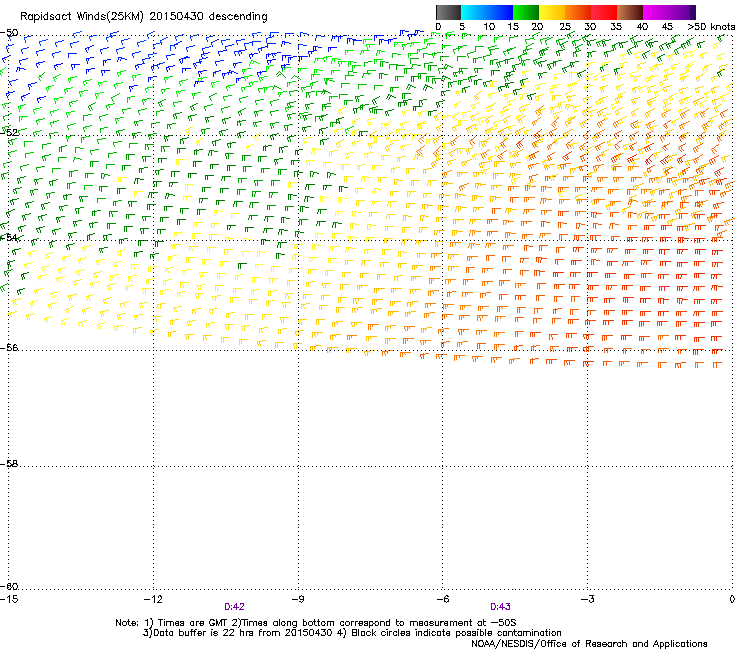The height and width of the screenshot is (650, 740).
Task: Click the '0' legend scale label
Action: pos(438,27)
